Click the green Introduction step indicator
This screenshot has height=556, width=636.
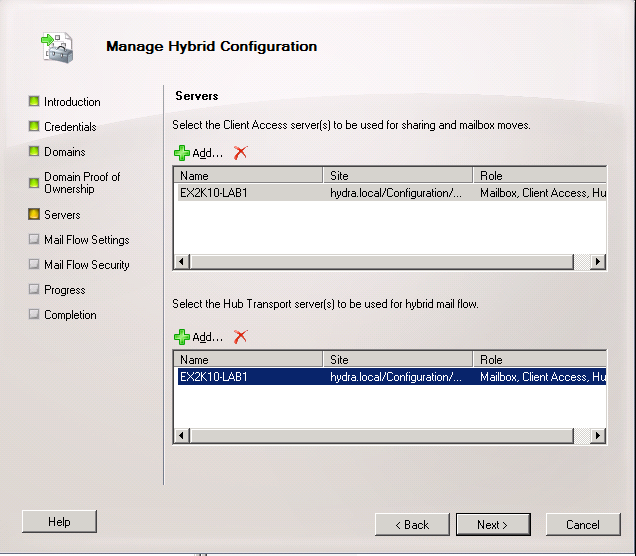click(x=34, y=101)
